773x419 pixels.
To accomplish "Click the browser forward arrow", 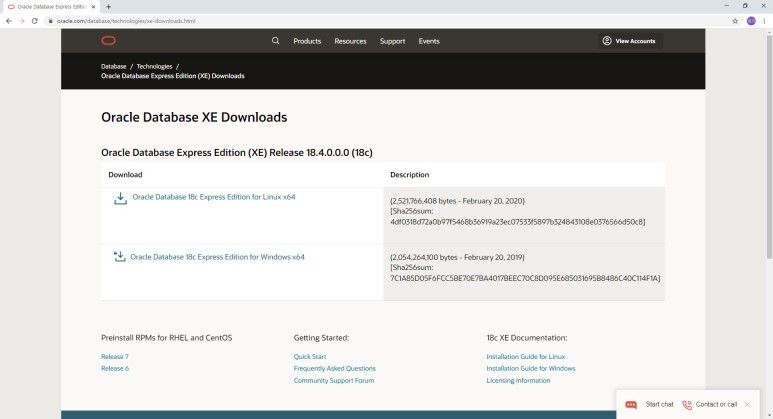I will [21, 21].
